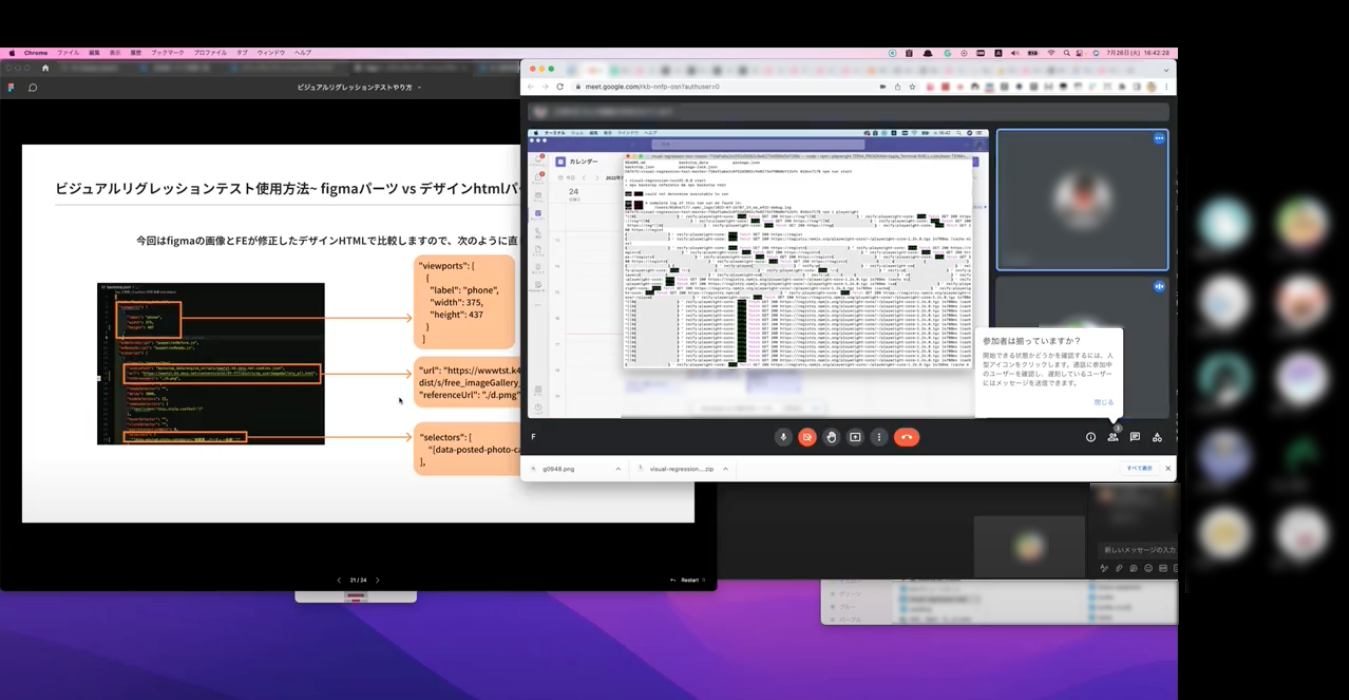Turn on the camera in Meet

coord(807,437)
